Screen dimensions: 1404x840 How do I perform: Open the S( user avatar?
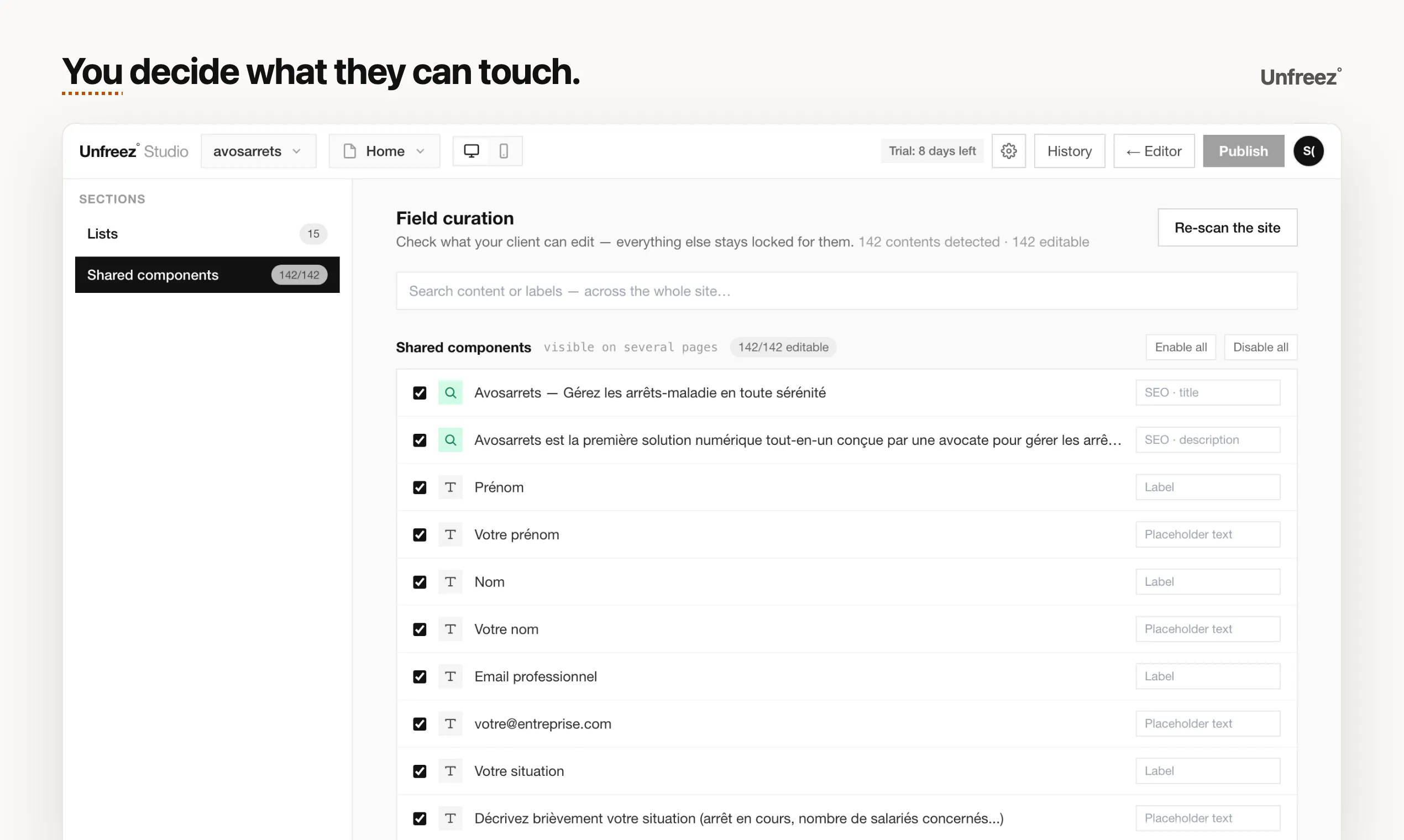(1308, 151)
